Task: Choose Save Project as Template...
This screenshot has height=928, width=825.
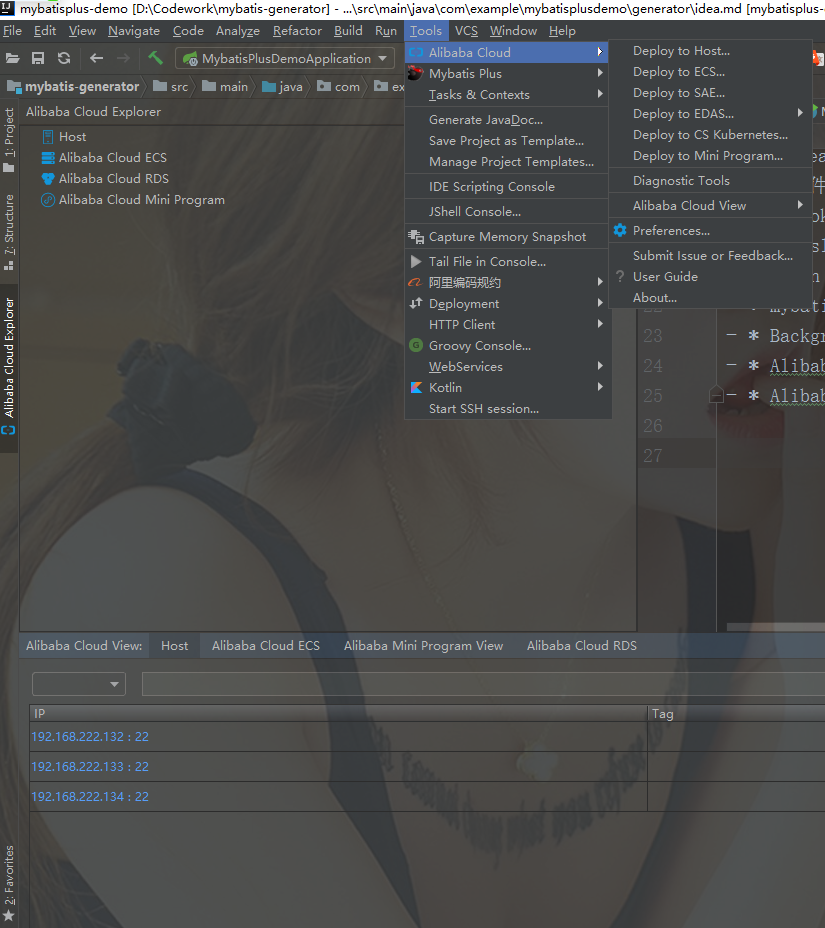Action: (x=507, y=141)
